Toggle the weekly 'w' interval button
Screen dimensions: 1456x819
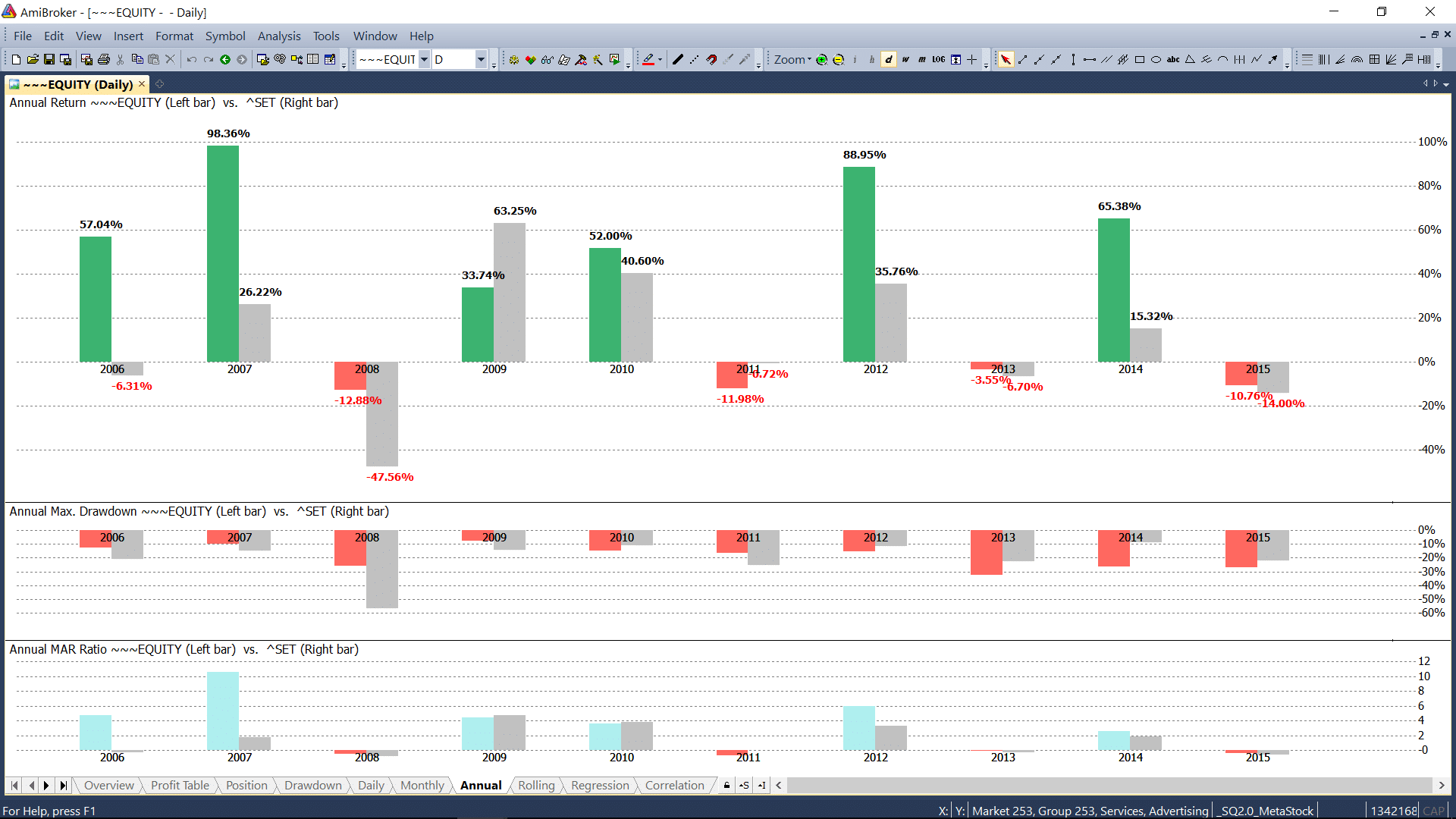(905, 59)
